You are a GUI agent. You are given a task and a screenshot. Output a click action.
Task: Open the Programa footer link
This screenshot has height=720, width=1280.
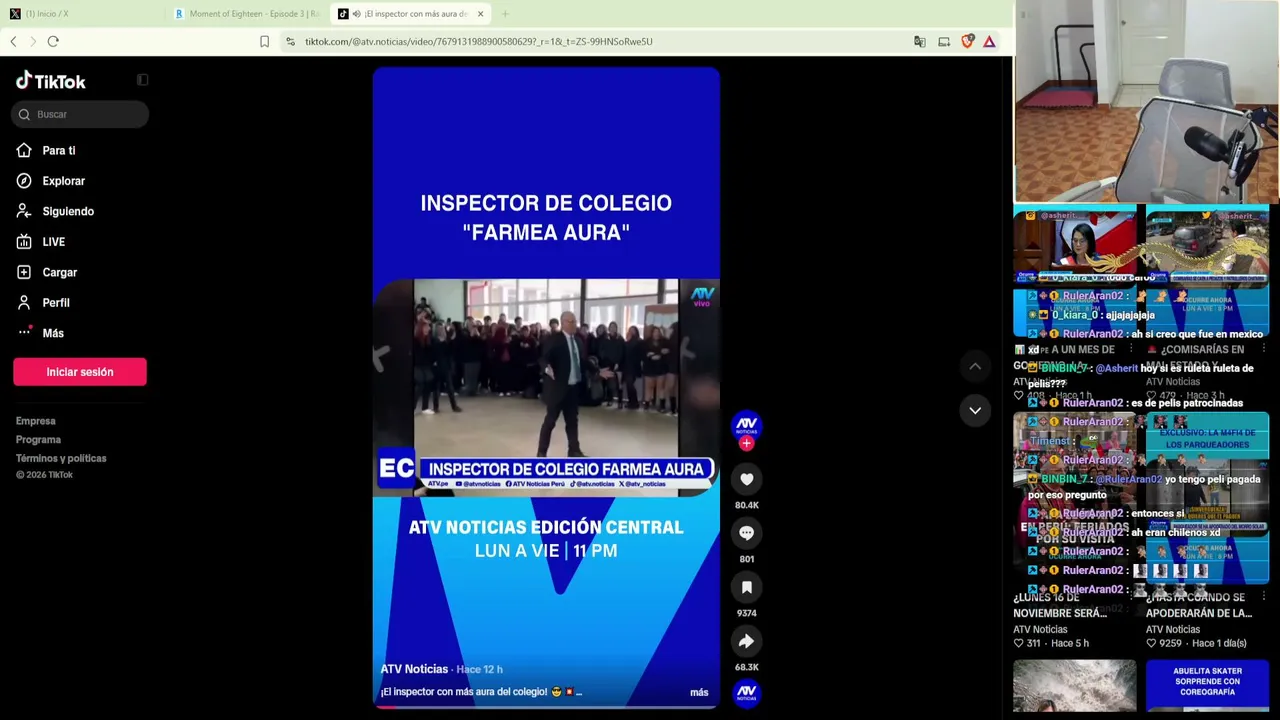[38, 440]
